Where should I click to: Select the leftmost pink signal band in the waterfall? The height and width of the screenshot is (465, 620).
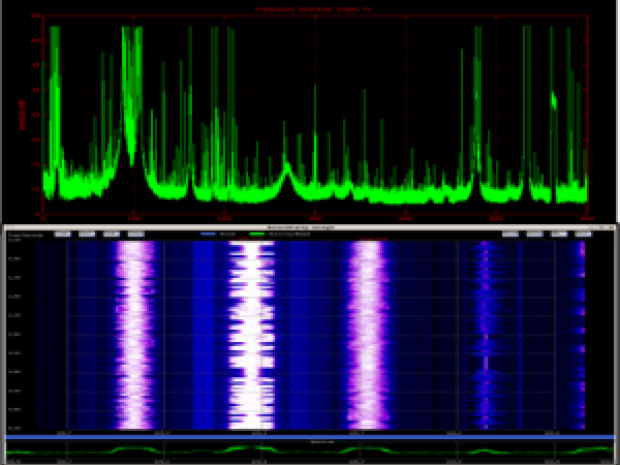136,330
